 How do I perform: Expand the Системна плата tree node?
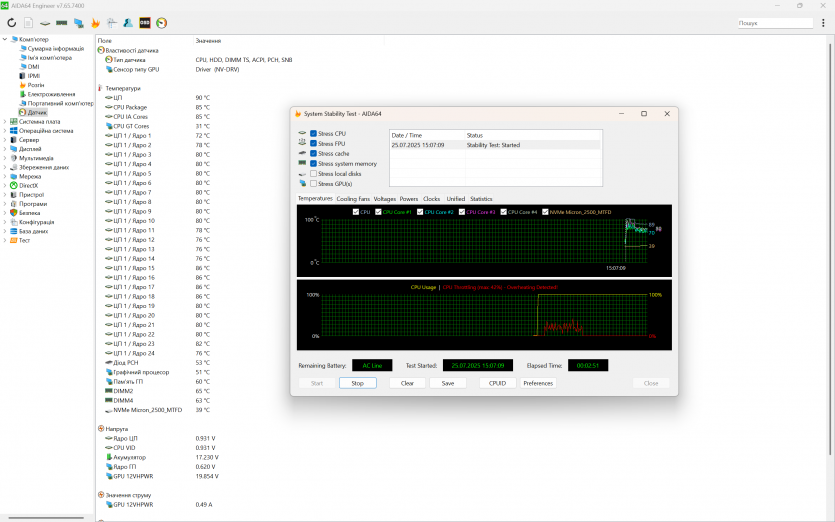4,122
